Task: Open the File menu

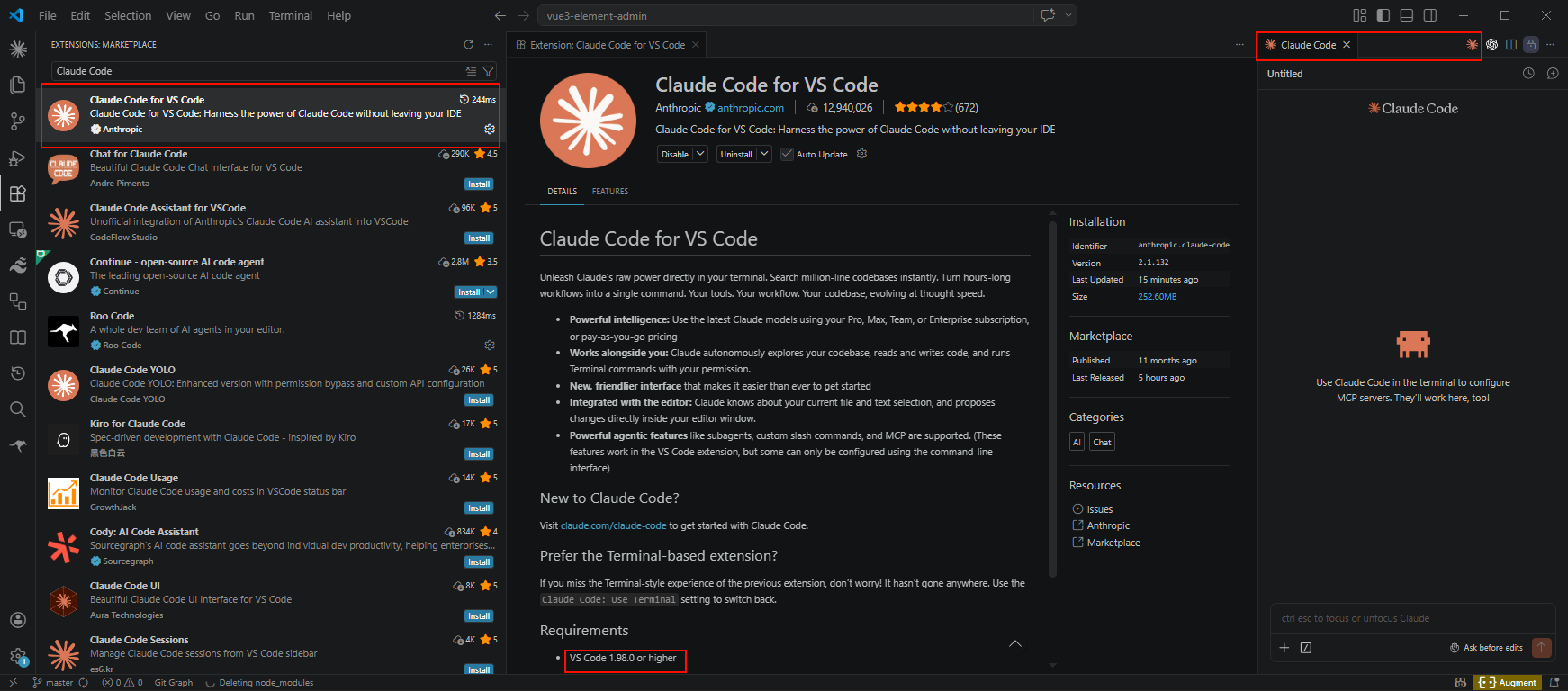Action: [48, 15]
